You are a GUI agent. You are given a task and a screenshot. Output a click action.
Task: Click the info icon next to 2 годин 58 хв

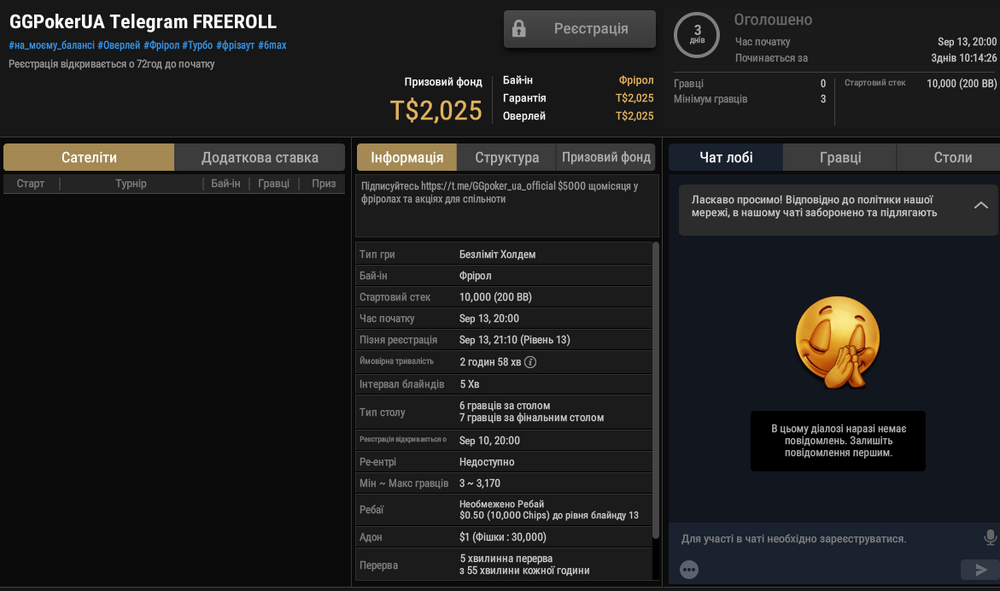pos(530,362)
